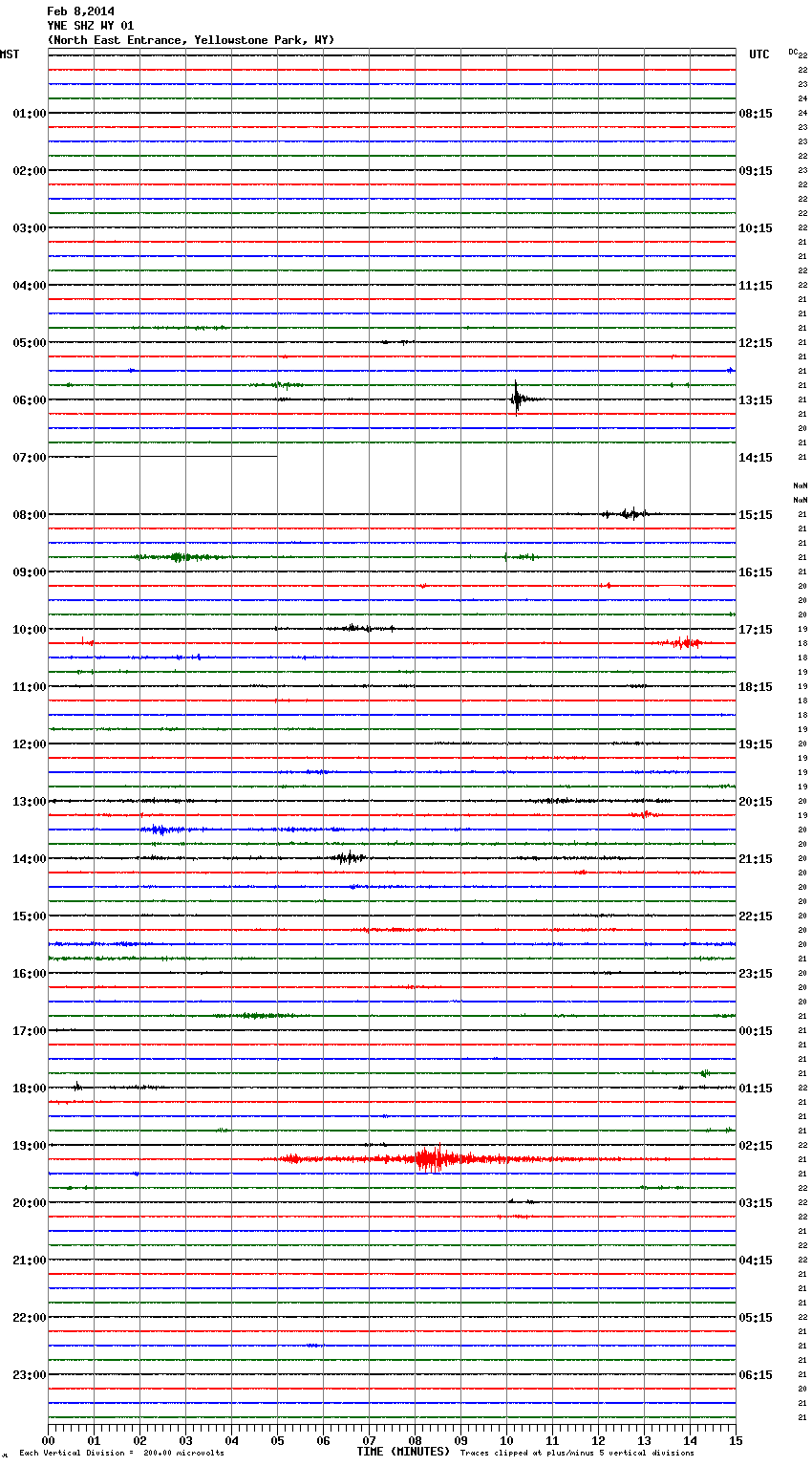Click the 23:15 UTC time label
Image resolution: width=812 pixels, height=1466 pixels.
click(x=756, y=974)
